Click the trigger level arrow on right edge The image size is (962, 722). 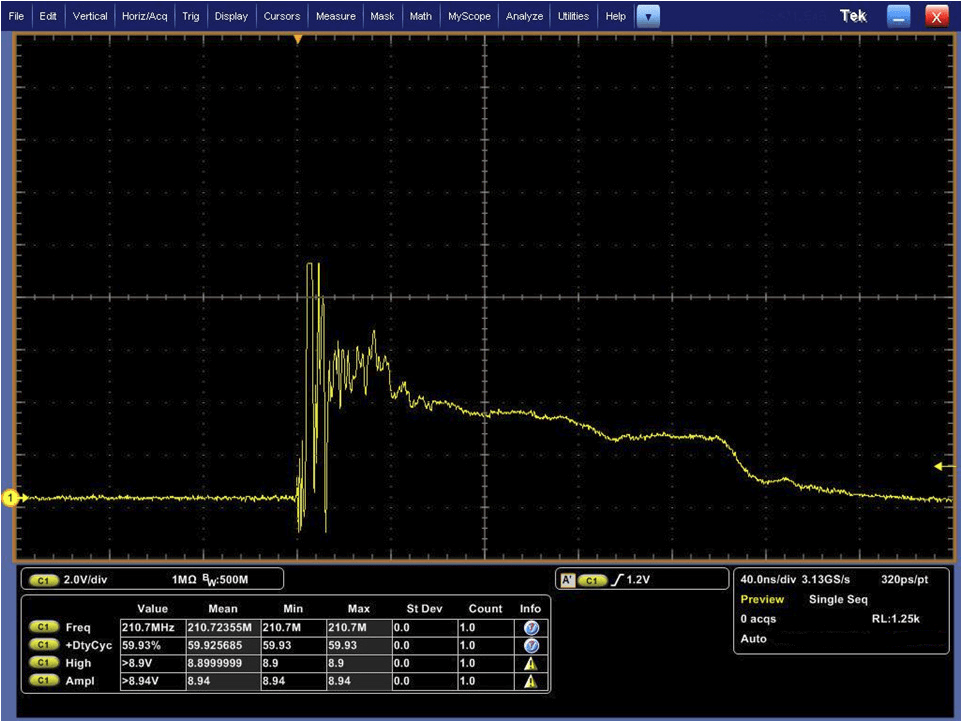point(943,466)
